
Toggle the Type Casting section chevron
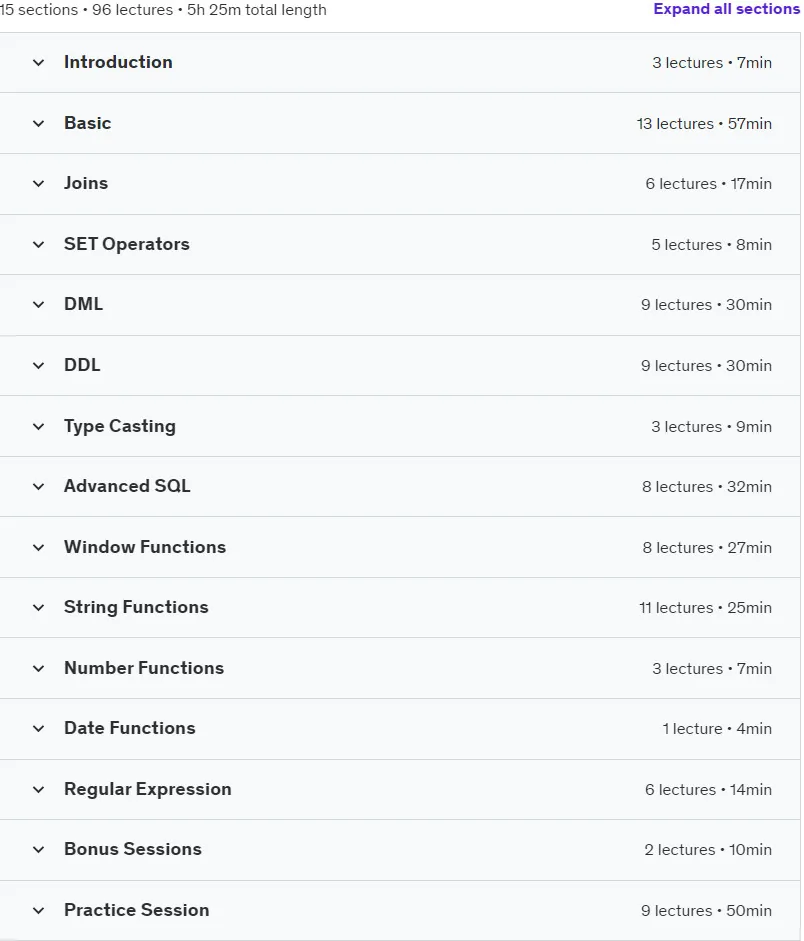point(38,427)
